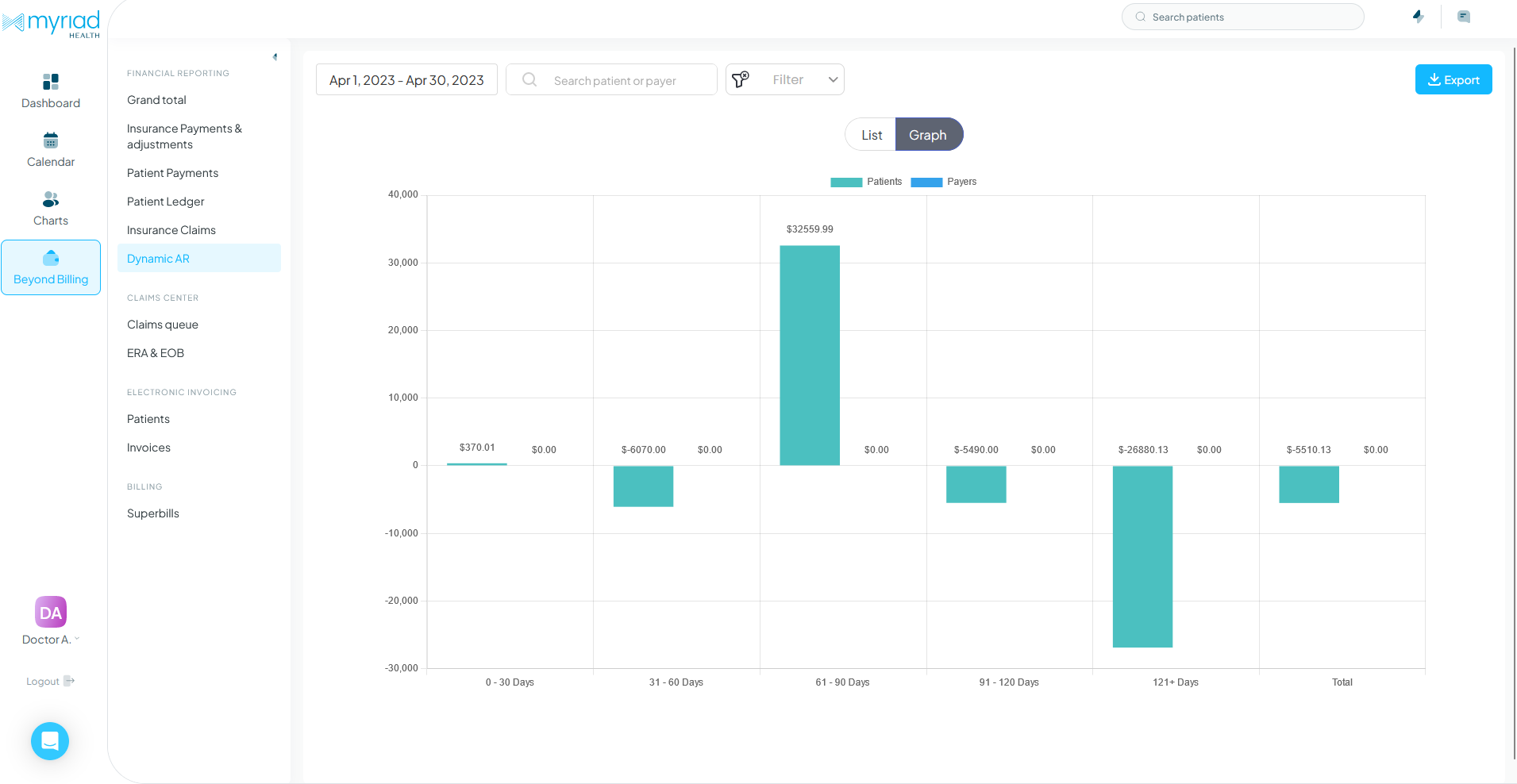Image resolution: width=1517 pixels, height=784 pixels.
Task: Open the Intercom chat bubble
Action: tap(49, 740)
